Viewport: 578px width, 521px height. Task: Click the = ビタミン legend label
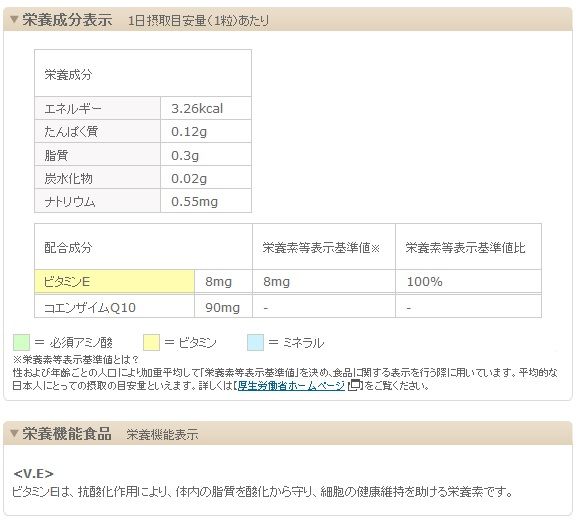(x=190, y=343)
